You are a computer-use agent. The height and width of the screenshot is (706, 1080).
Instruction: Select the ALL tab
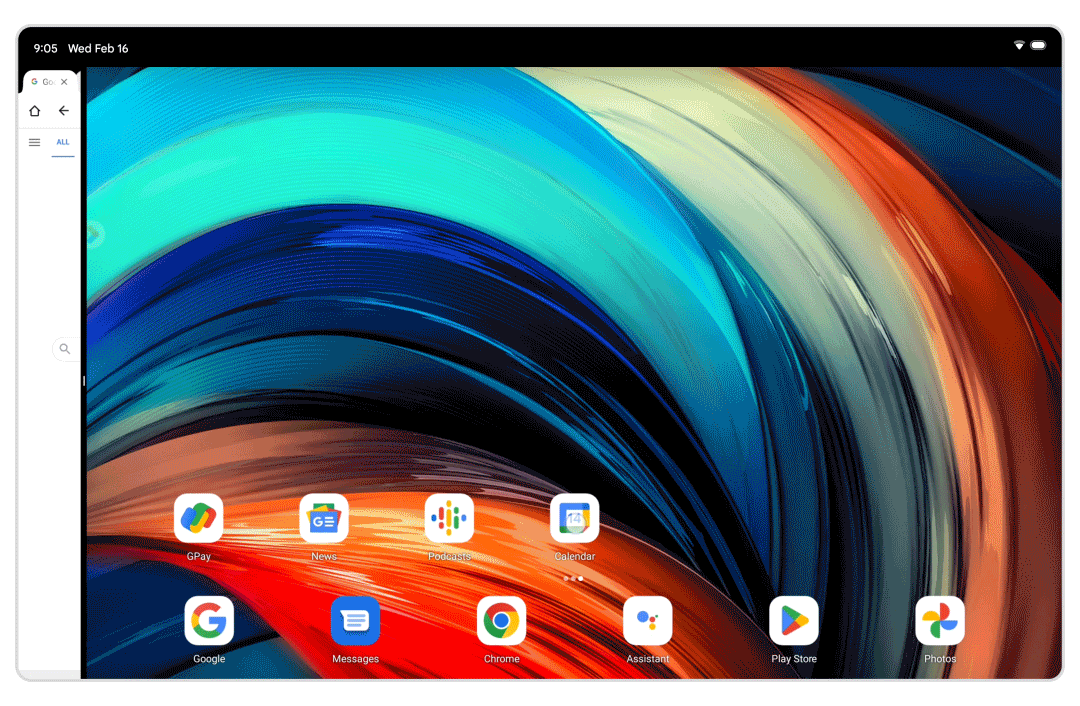point(63,143)
